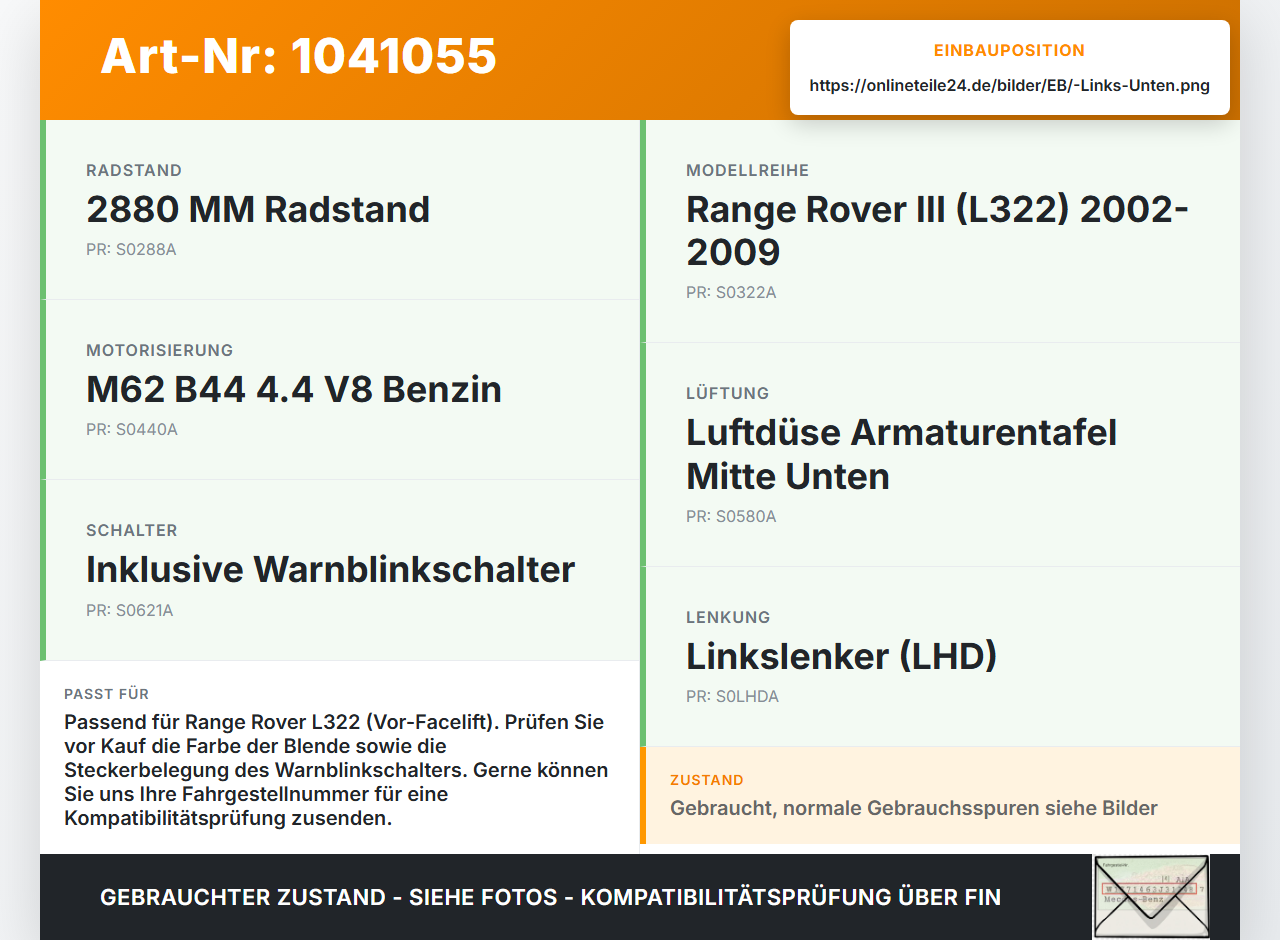The width and height of the screenshot is (1280, 940).
Task: Click the PASST FÜR label
Action: pyautogui.click(x=107, y=694)
